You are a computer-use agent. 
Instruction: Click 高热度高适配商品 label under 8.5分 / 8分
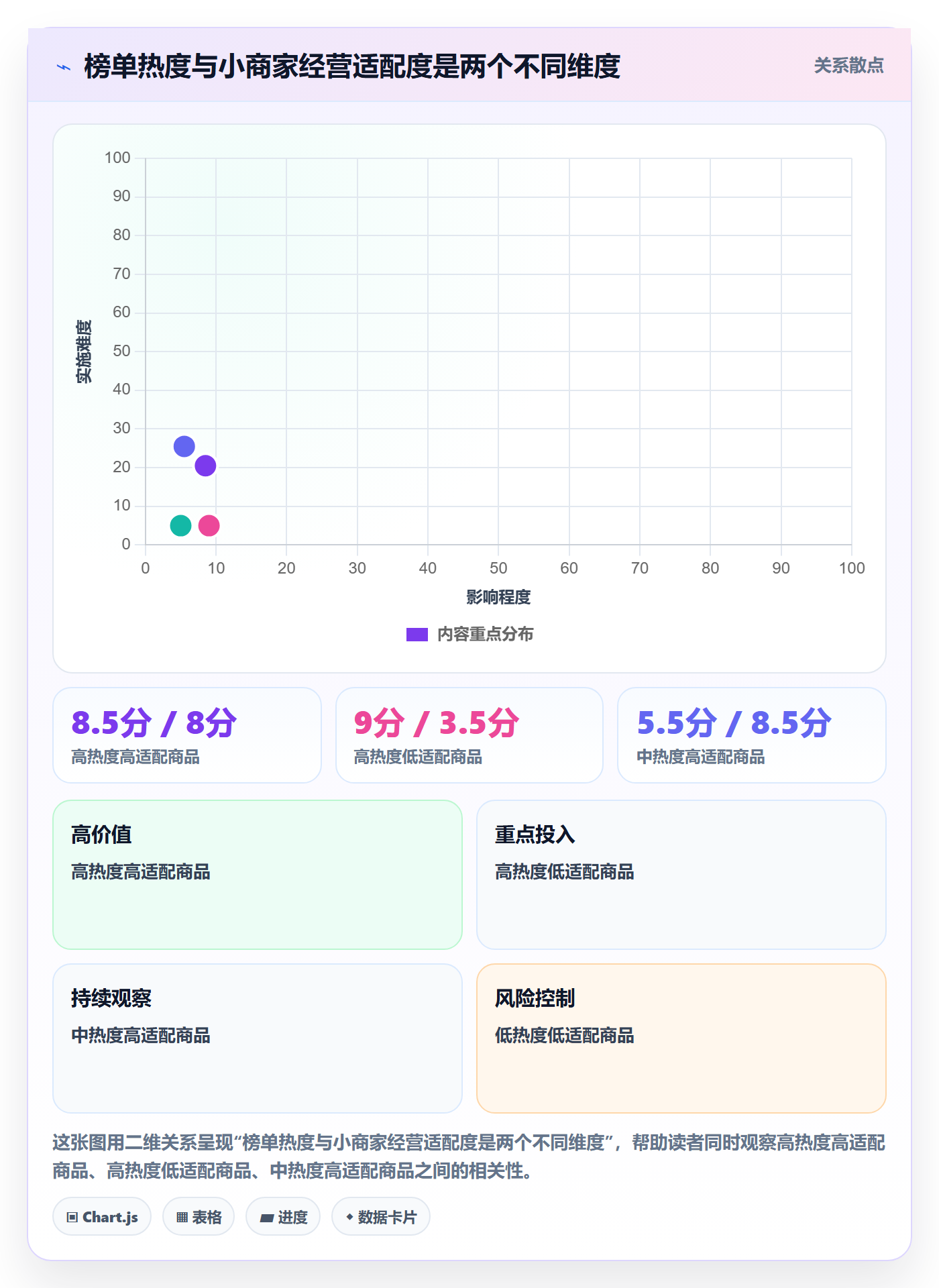pyautogui.click(x=135, y=757)
